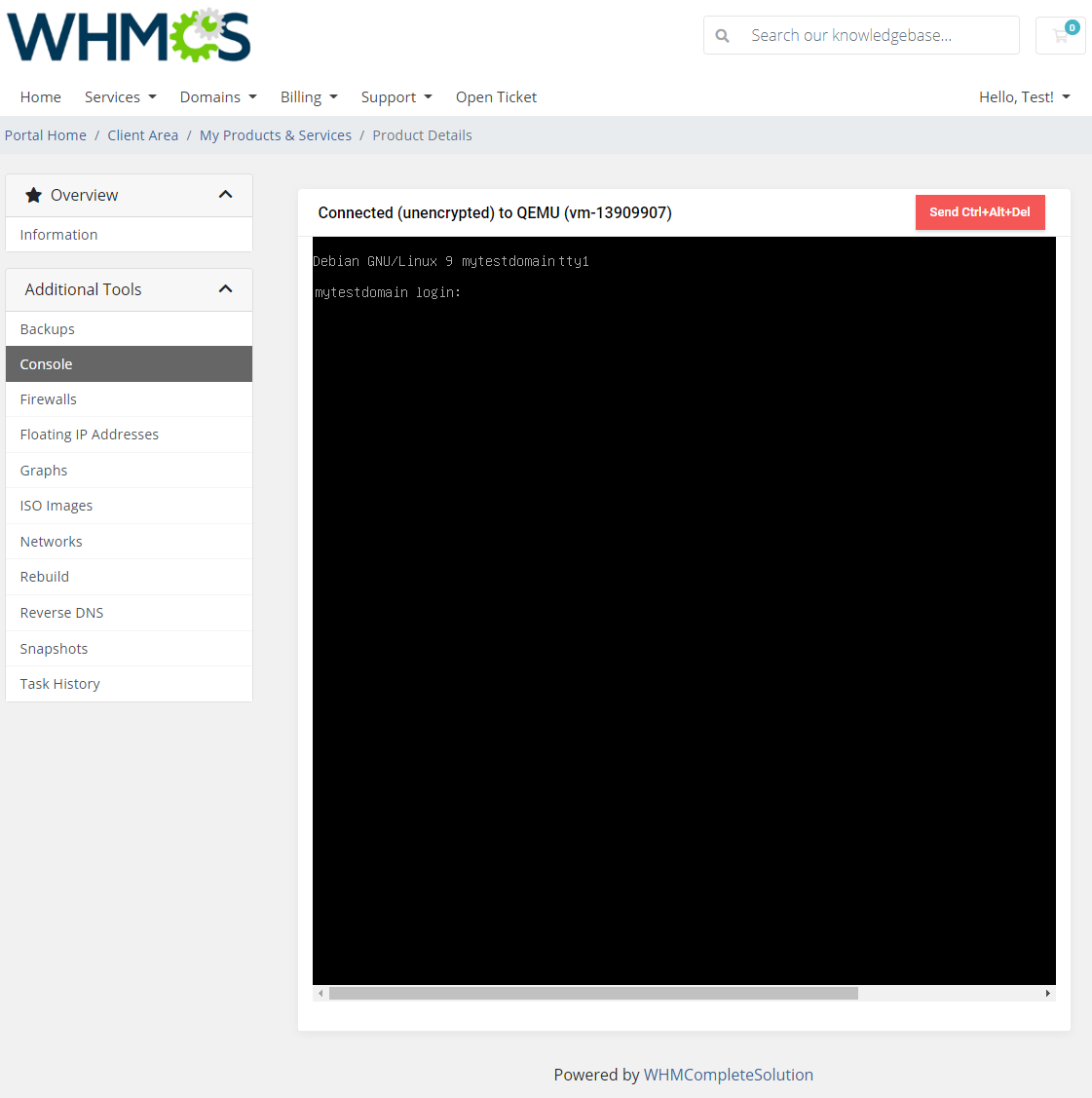The image size is (1092, 1098).
Task: Open Reverse DNS tool
Action: (x=129, y=613)
